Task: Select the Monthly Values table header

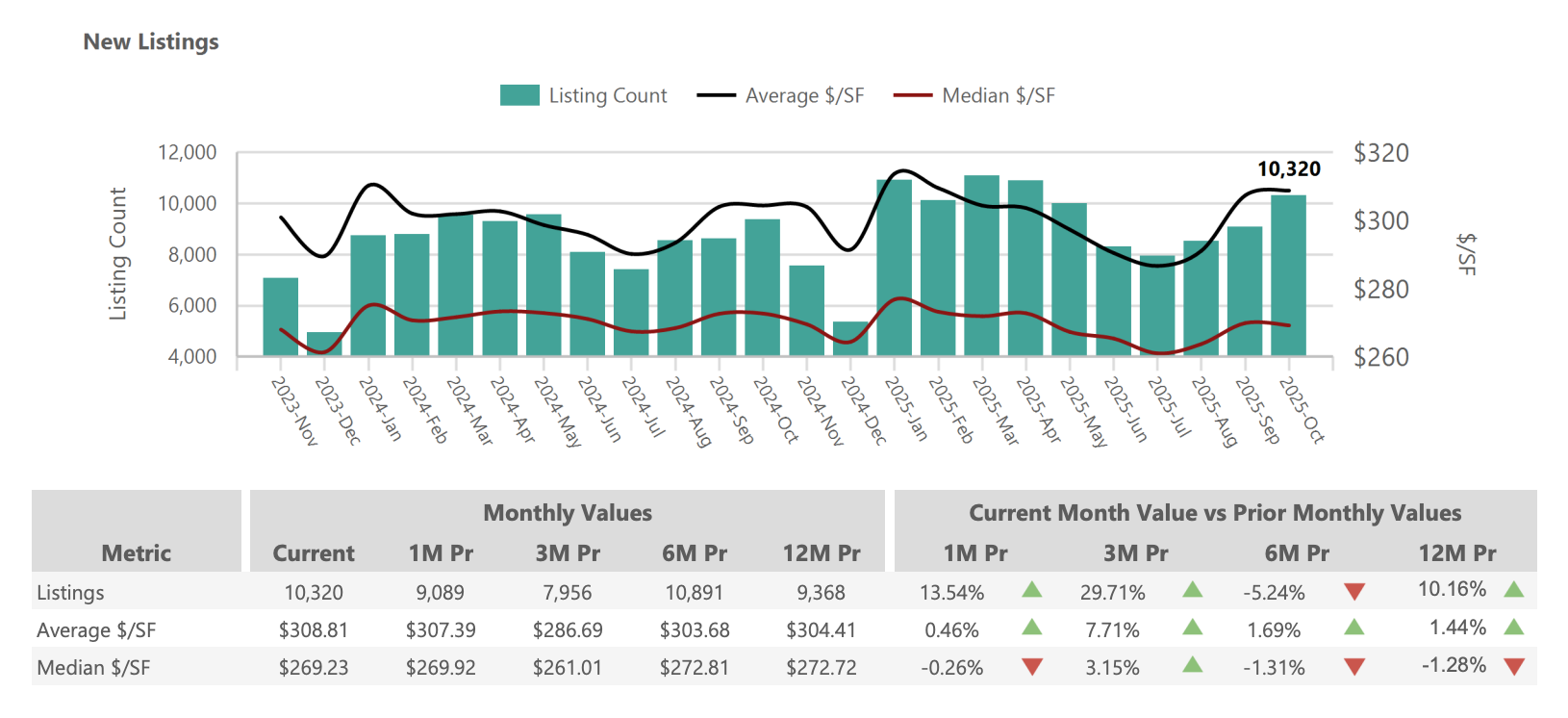Action: 567,513
